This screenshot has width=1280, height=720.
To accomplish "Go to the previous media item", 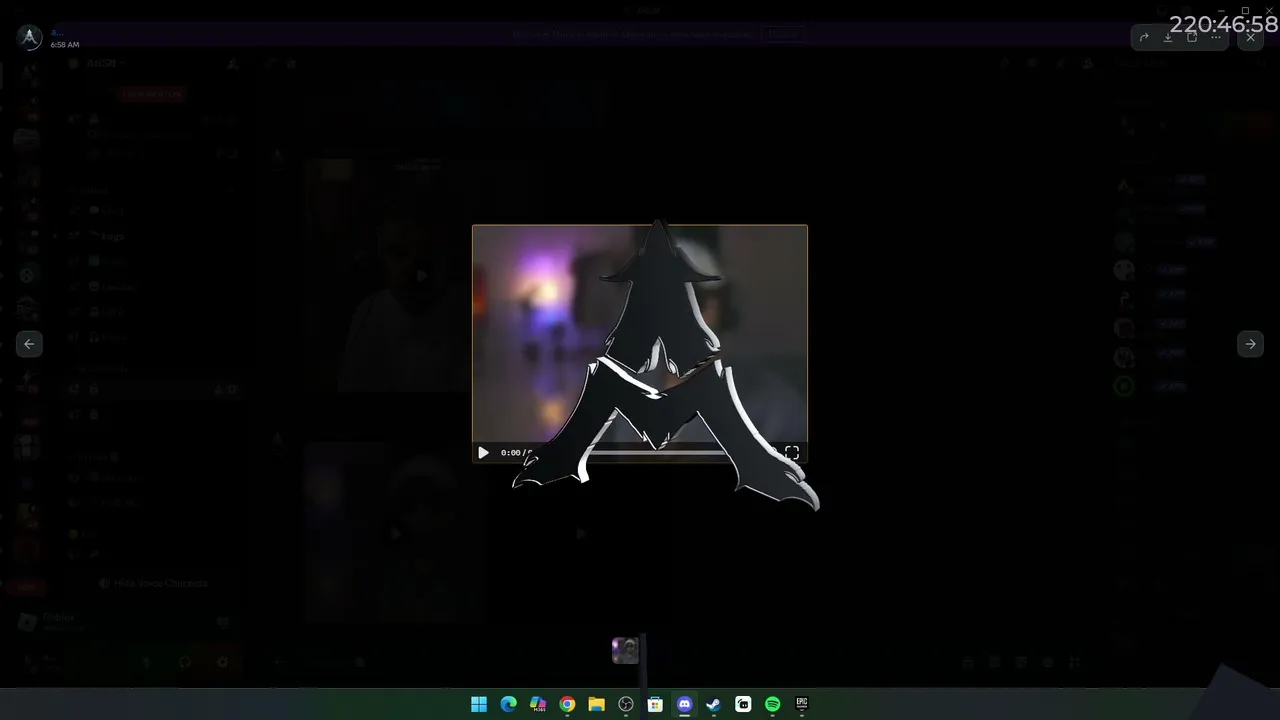I will point(29,343).
